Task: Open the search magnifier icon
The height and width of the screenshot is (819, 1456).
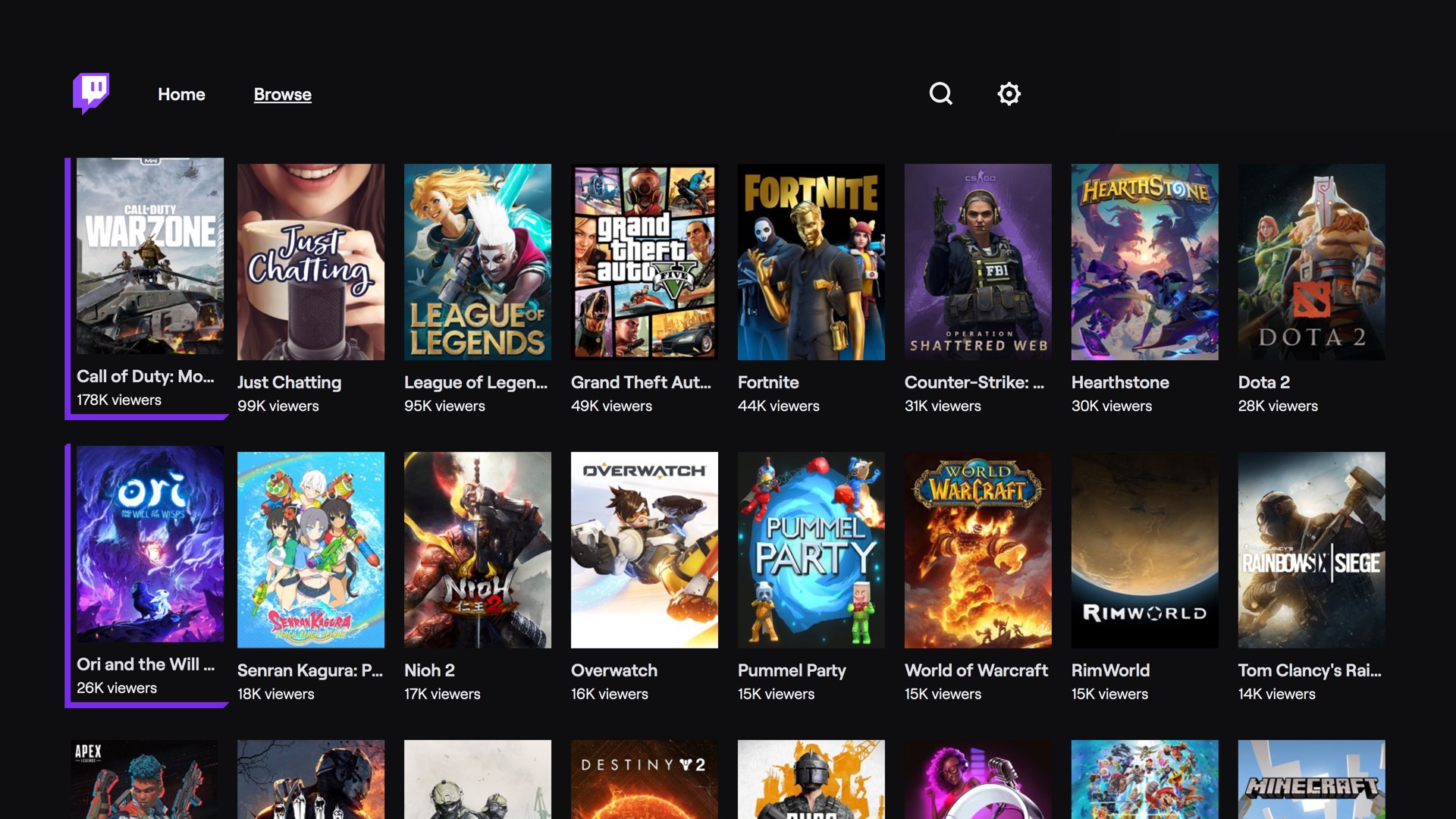Action: click(x=940, y=94)
